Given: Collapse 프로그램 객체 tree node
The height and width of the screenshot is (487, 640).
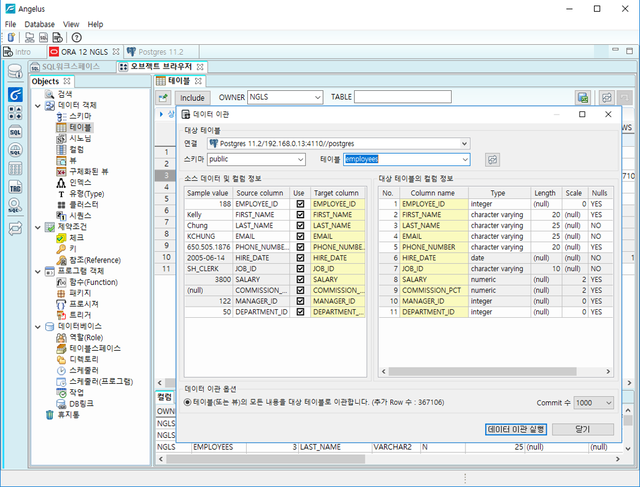Looking at the screenshot, I should [38, 271].
